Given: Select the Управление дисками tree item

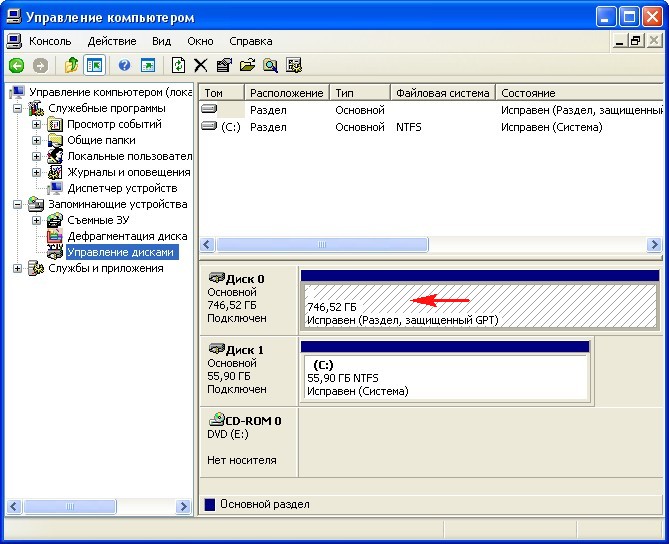Looking at the screenshot, I should point(121,252).
